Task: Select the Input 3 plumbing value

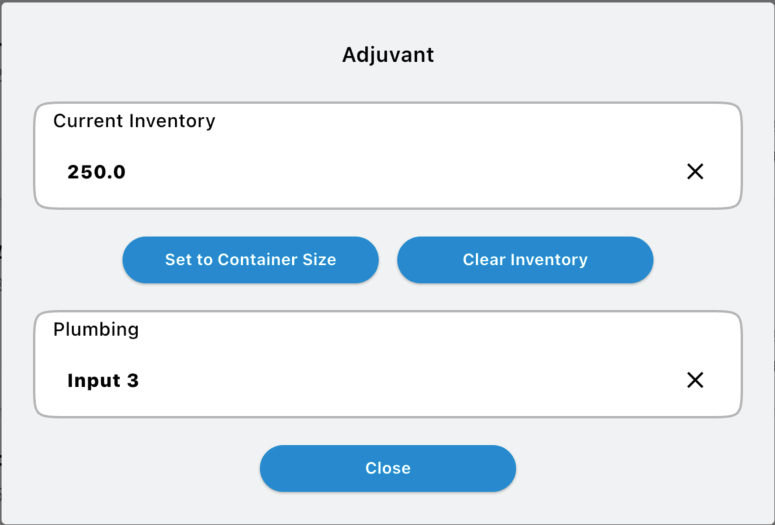Action: point(103,381)
